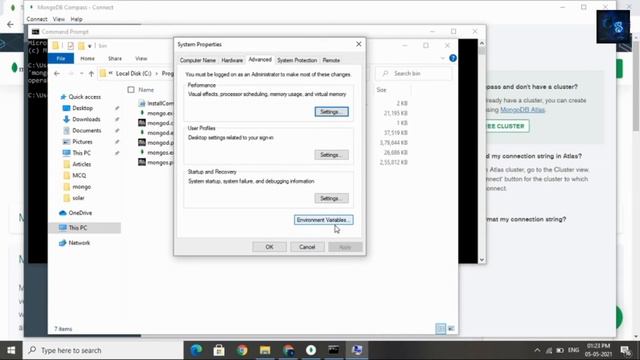
Task: Open Downloads in navigation pane
Action: (86, 119)
